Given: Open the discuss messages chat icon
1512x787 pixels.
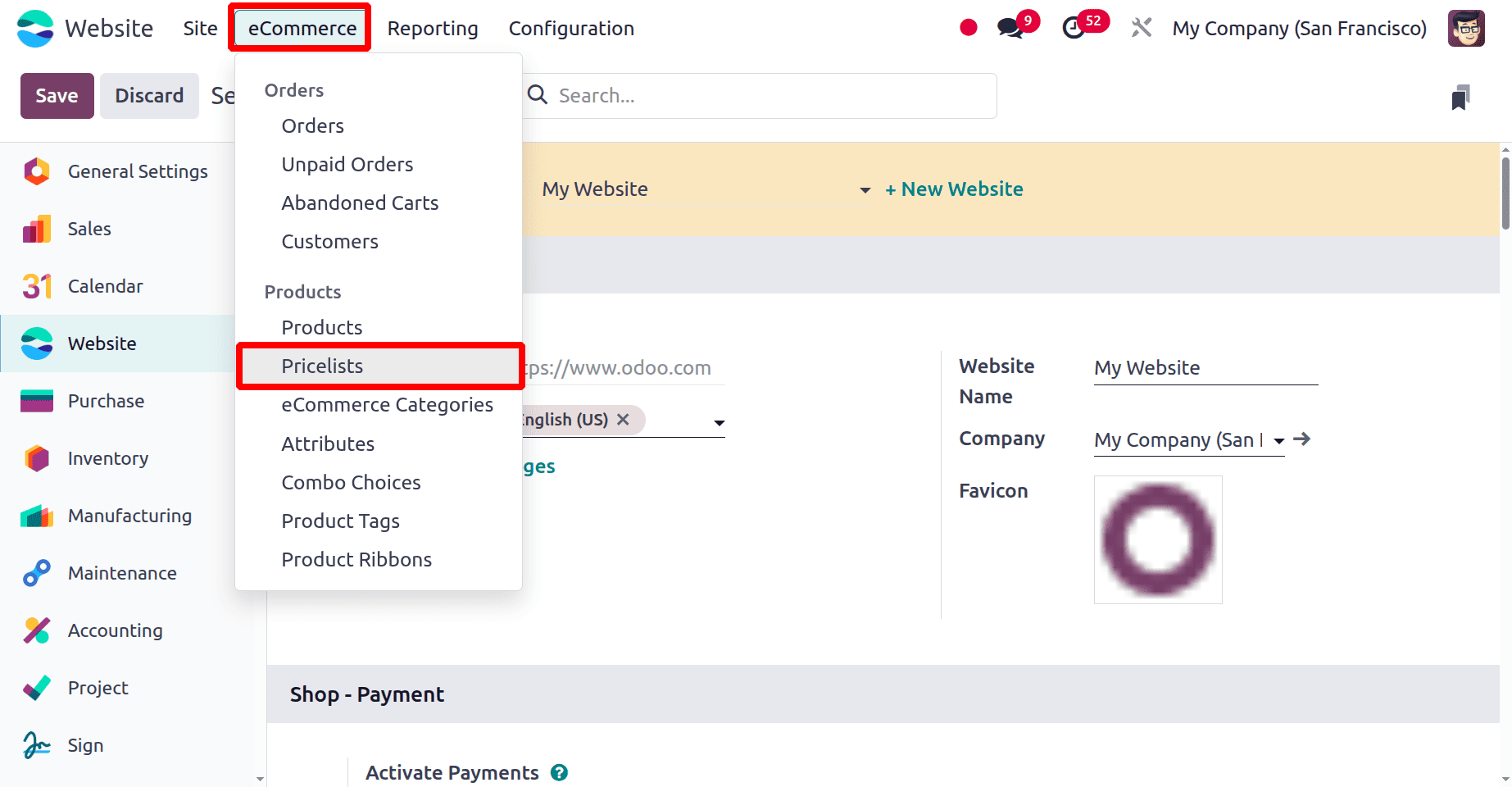Looking at the screenshot, I should (1010, 29).
